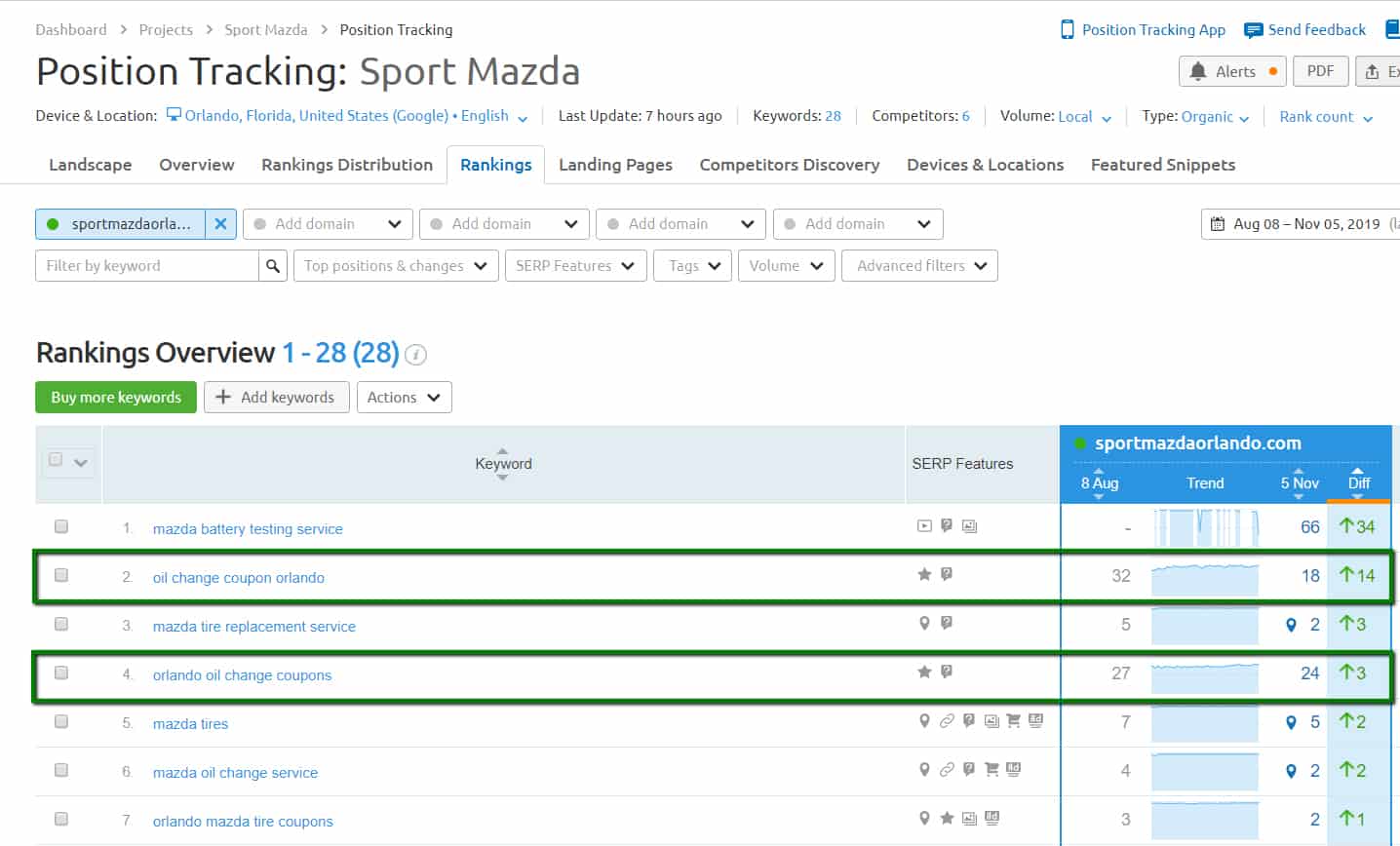
Task: Sort by the Diff column header
Action: pos(1359,482)
